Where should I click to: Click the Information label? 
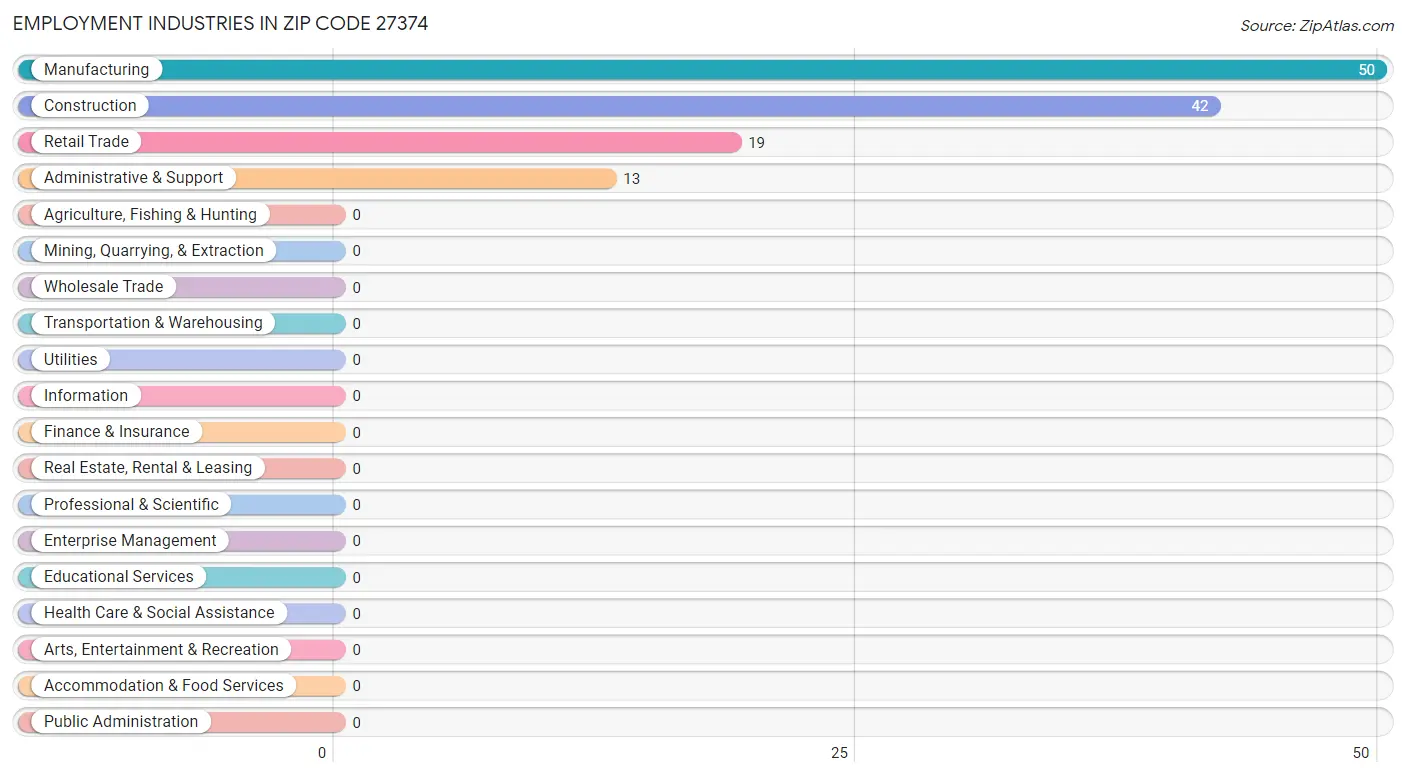(85, 395)
